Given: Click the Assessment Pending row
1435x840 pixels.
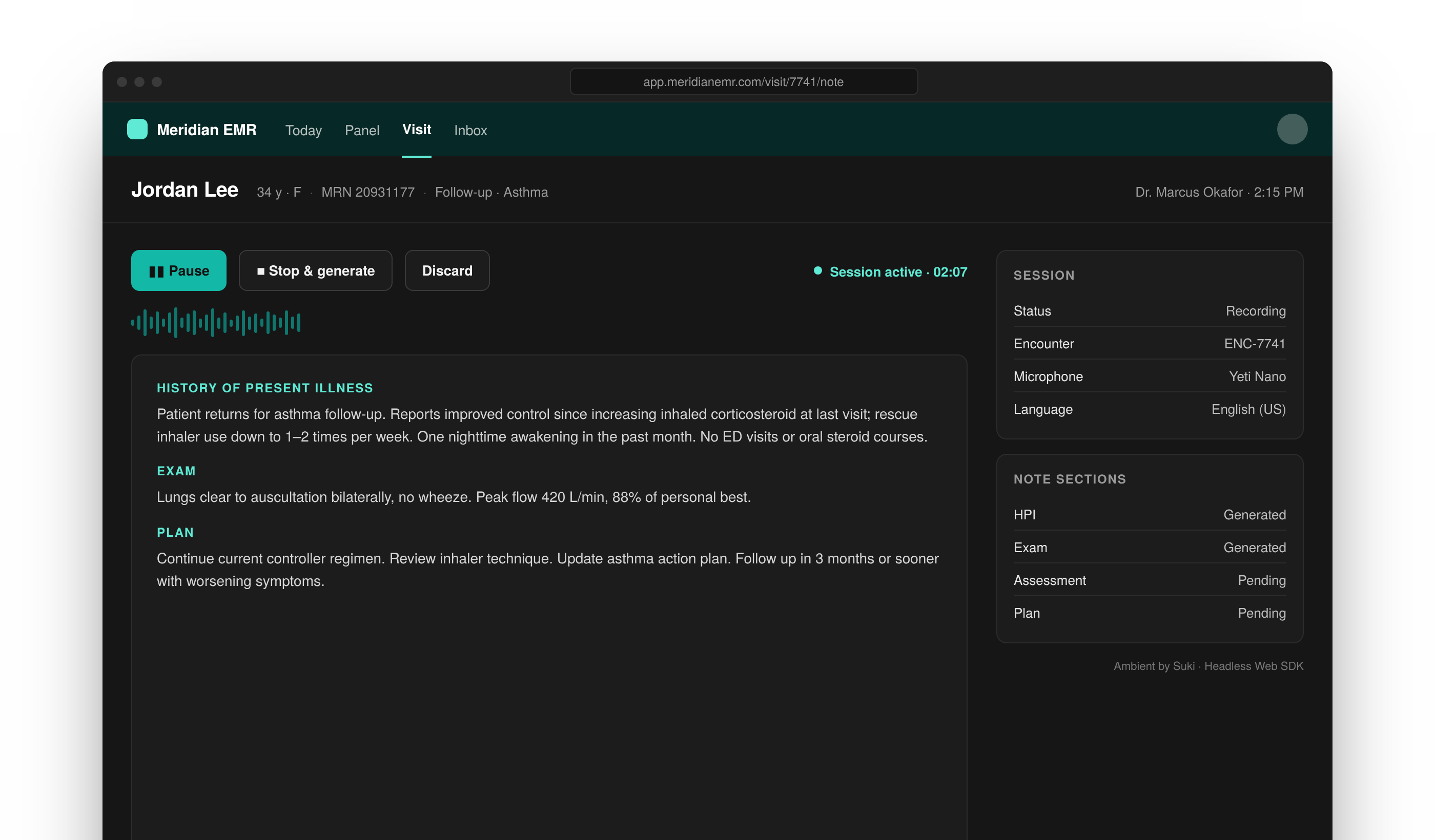Looking at the screenshot, I should [x=1150, y=580].
